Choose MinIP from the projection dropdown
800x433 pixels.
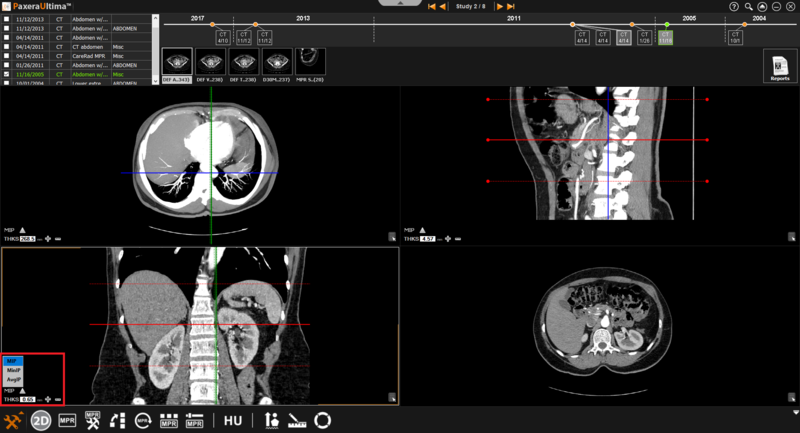(x=14, y=370)
